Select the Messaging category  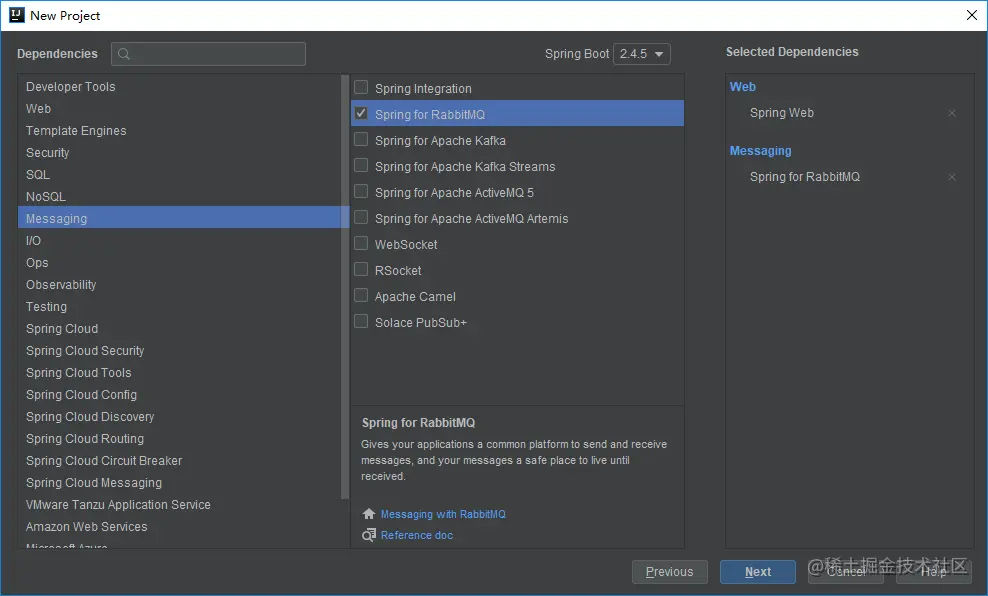pos(179,219)
